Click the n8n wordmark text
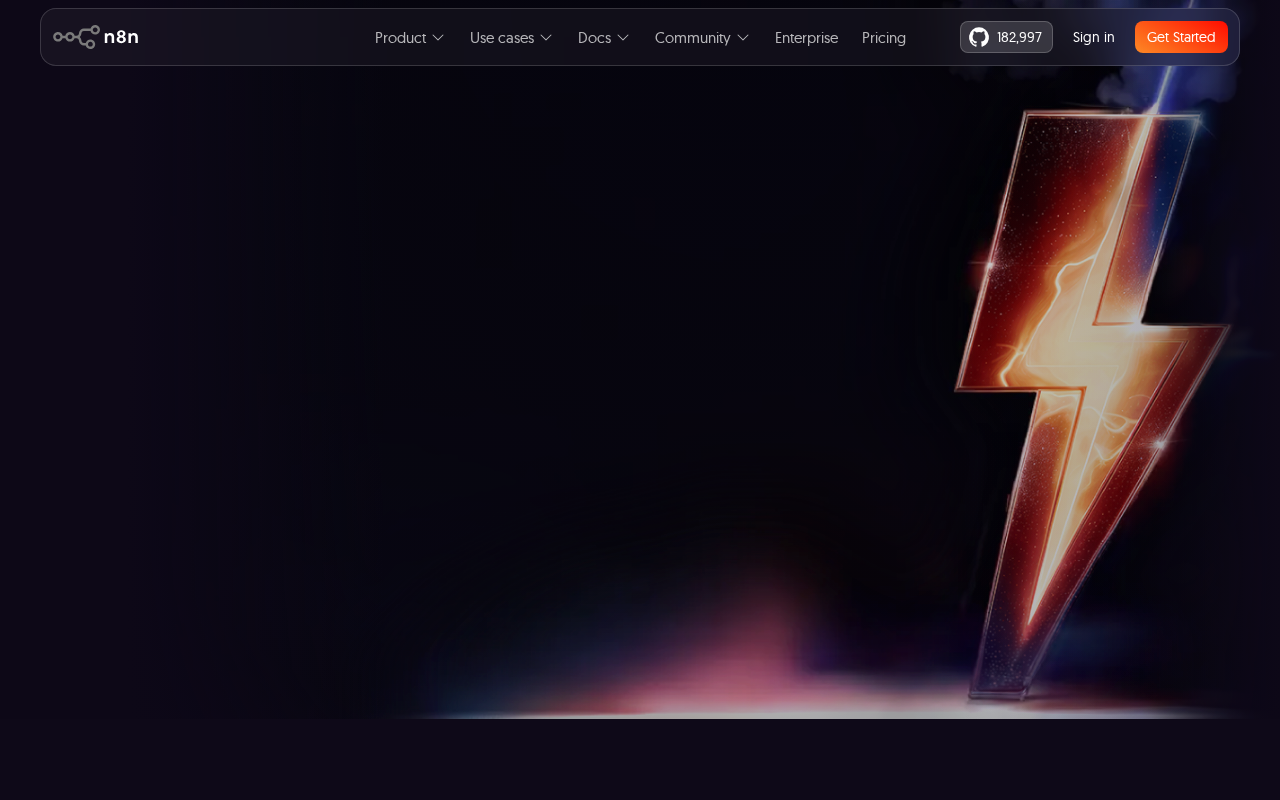This screenshot has height=800, width=1280. tap(121, 37)
